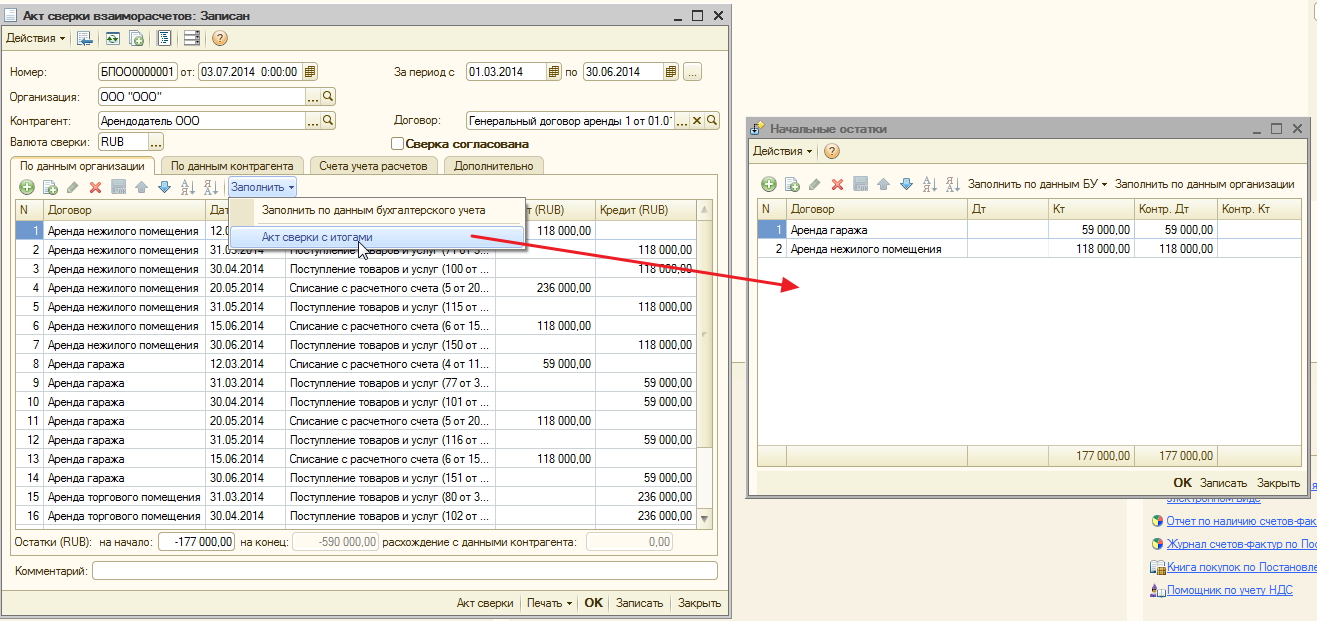Copy the row in Начальные остатки
Viewport: 1317px width, 621px height.
coord(792,184)
